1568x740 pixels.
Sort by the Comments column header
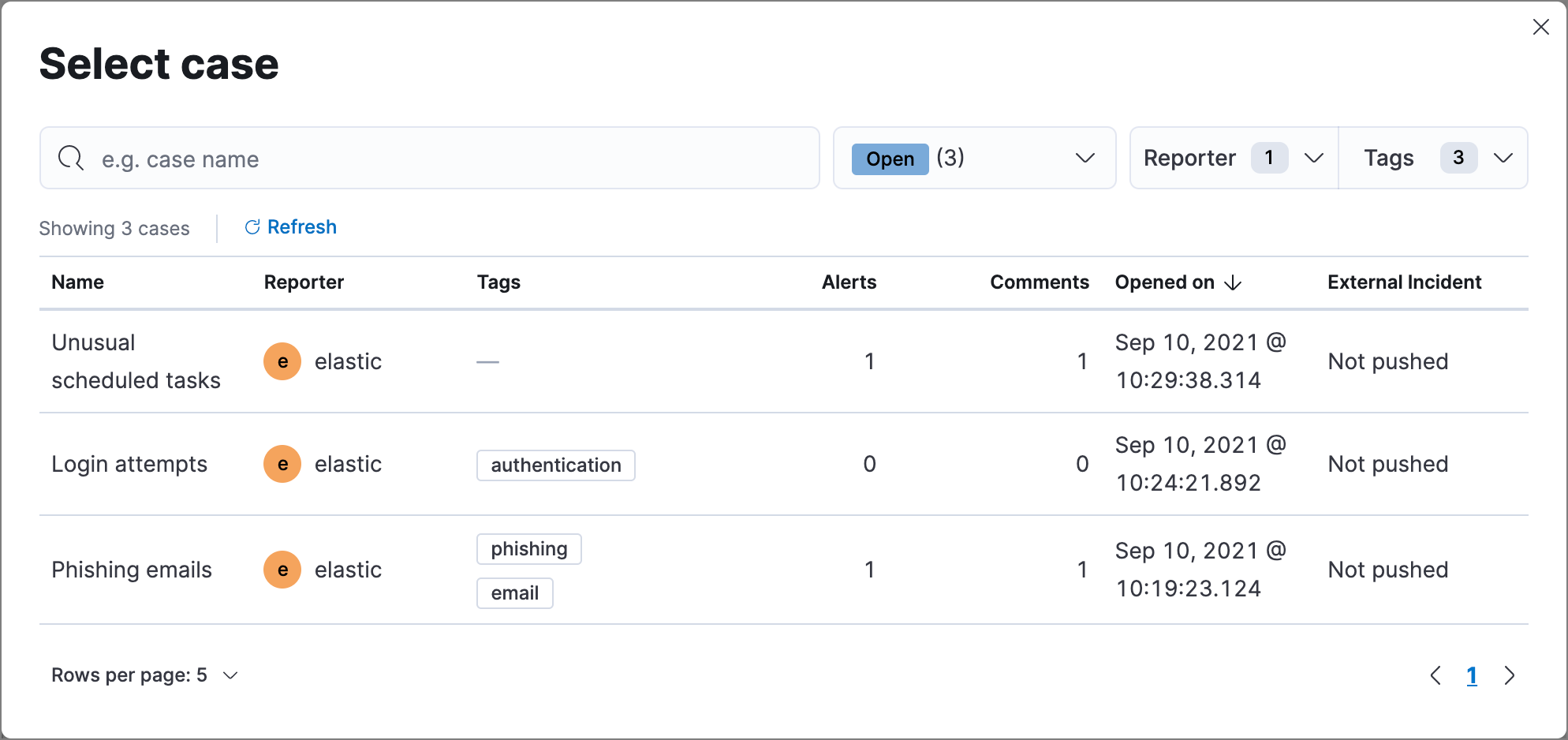(x=1040, y=282)
